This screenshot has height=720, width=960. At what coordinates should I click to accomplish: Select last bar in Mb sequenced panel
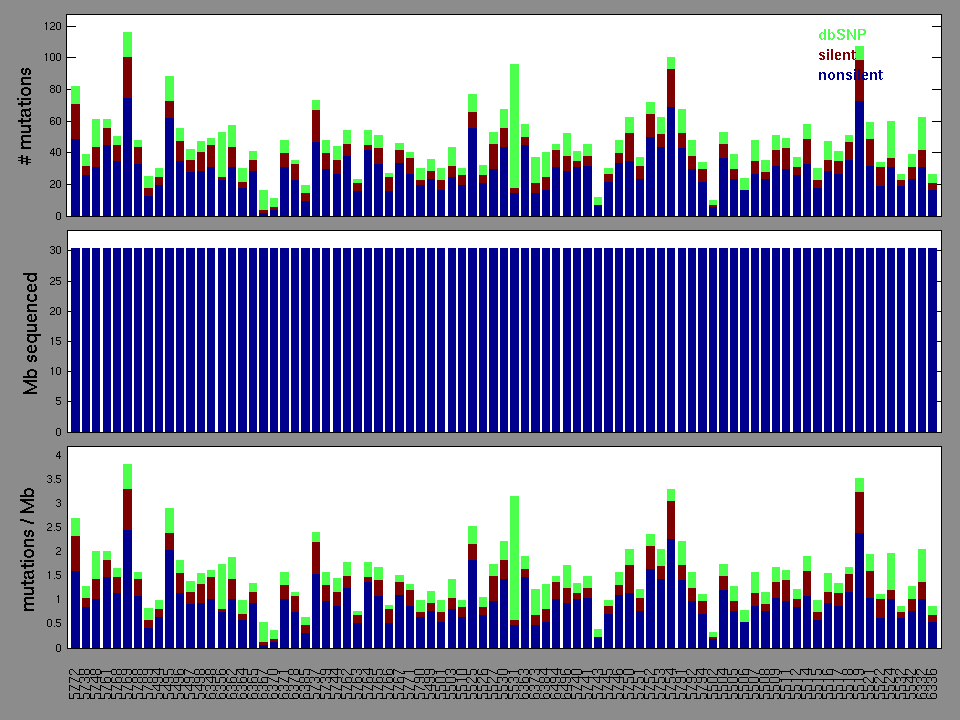(x=932, y=340)
